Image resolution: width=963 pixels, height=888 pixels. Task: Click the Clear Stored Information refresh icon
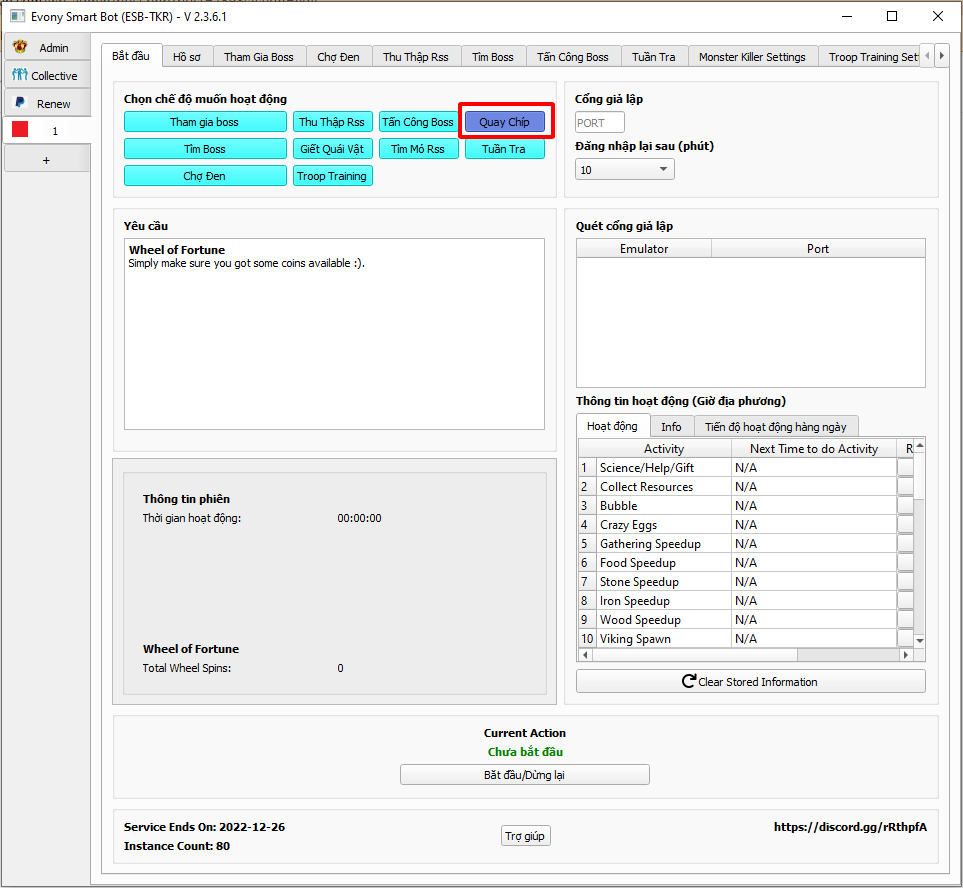(x=688, y=682)
